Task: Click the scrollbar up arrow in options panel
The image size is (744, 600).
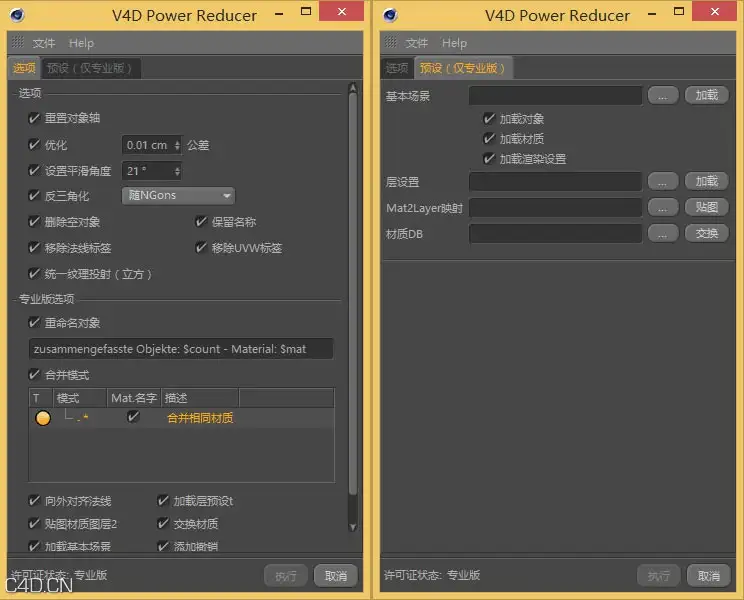Action: pyautogui.click(x=353, y=87)
